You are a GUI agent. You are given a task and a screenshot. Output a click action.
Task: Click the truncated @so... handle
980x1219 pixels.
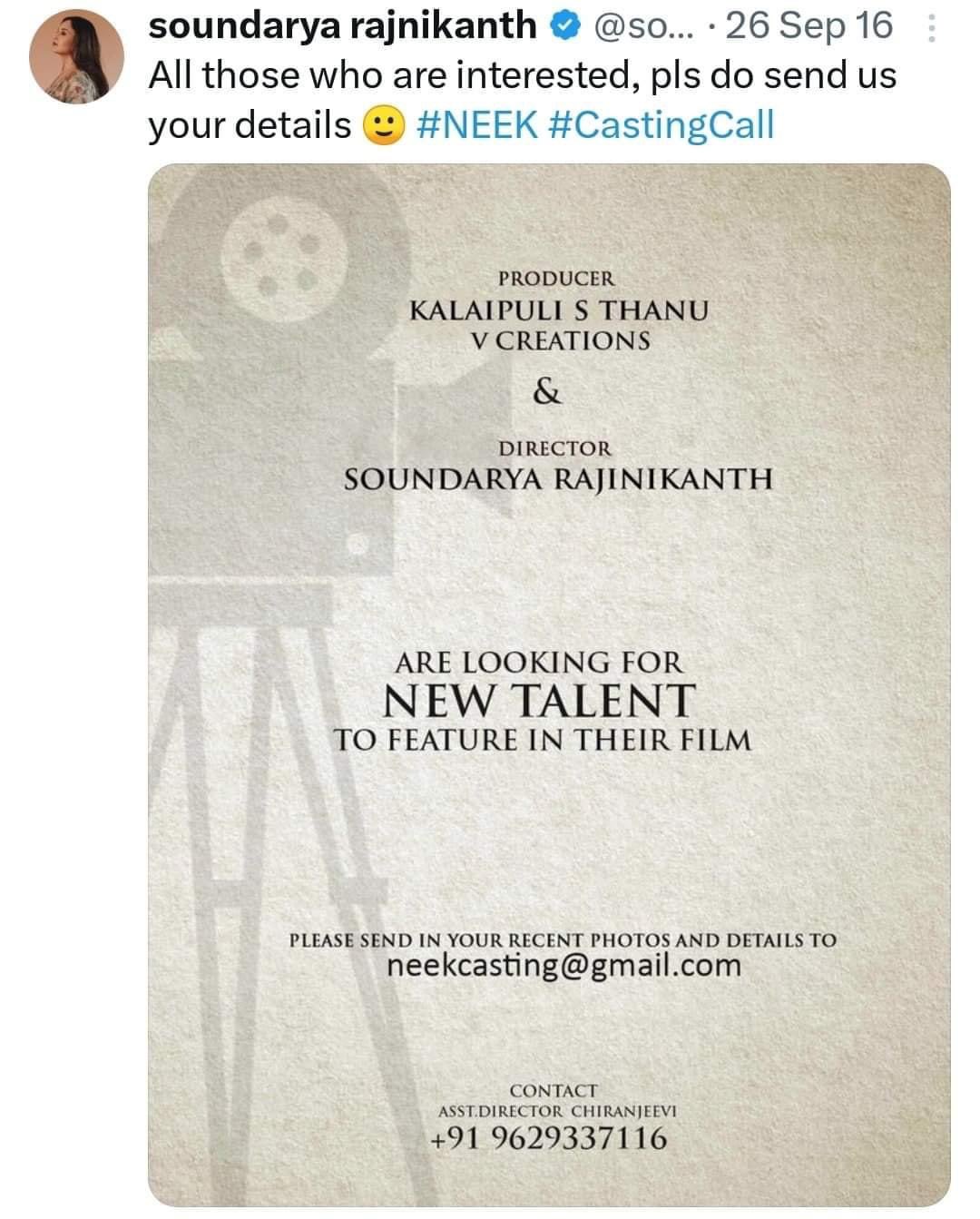click(643, 27)
